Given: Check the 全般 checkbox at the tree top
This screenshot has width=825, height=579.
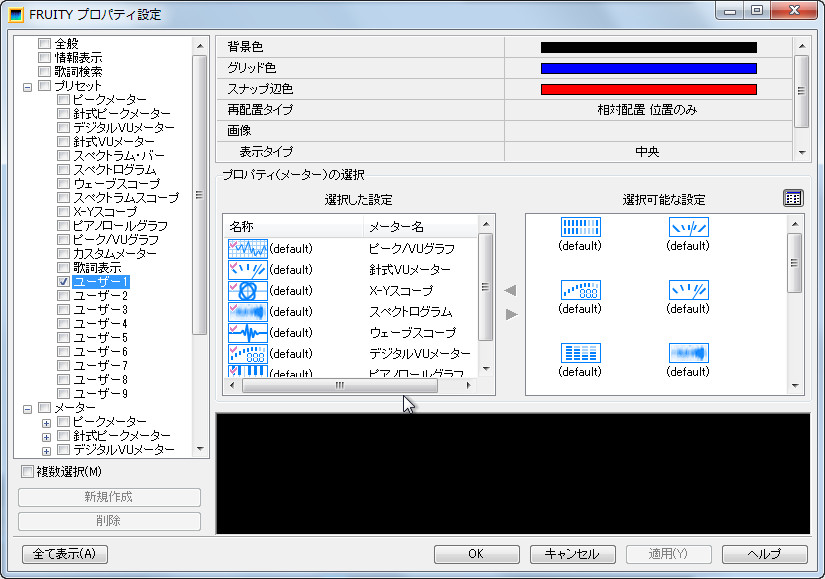Looking at the screenshot, I should (x=43, y=43).
